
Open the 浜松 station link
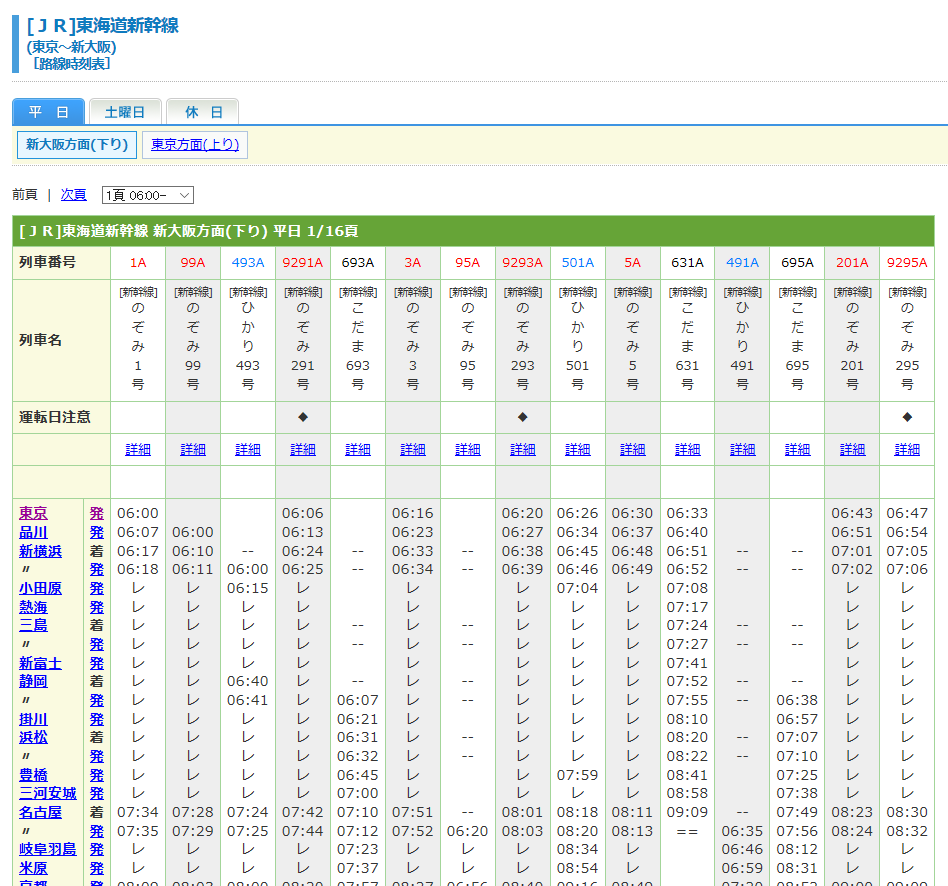[x=33, y=737]
